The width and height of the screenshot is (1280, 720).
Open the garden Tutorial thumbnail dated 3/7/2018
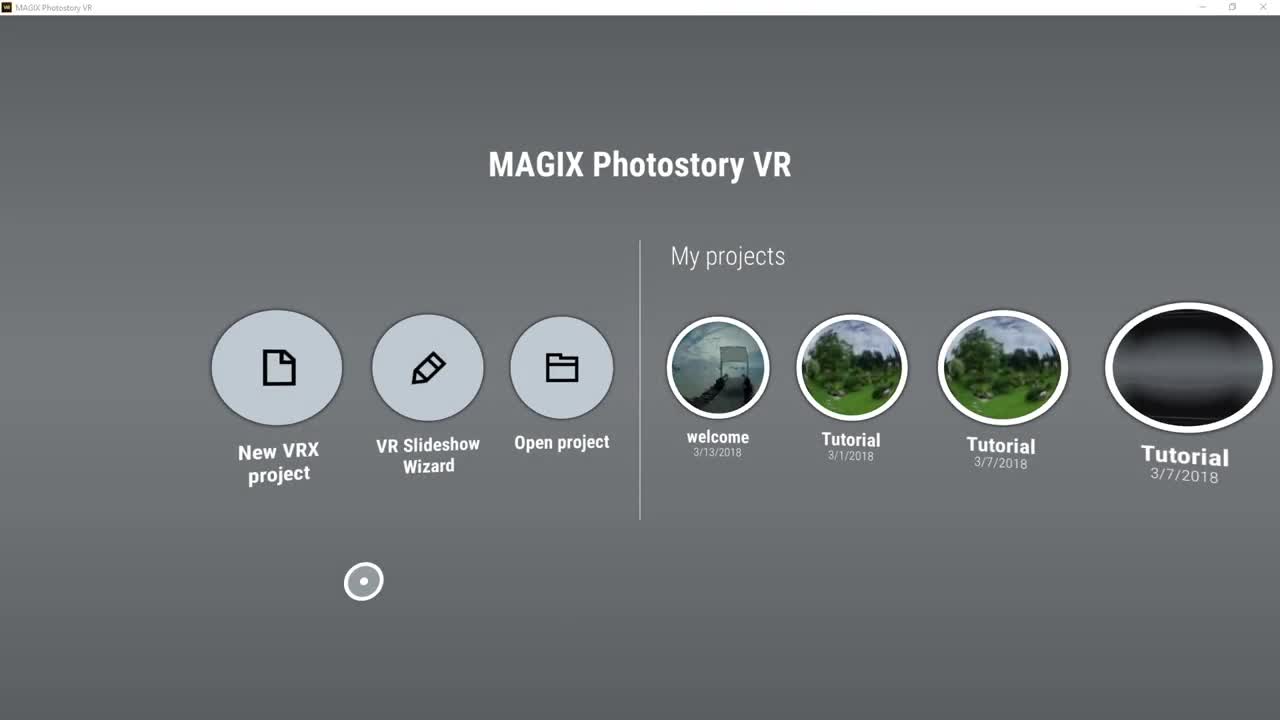[1002, 367]
